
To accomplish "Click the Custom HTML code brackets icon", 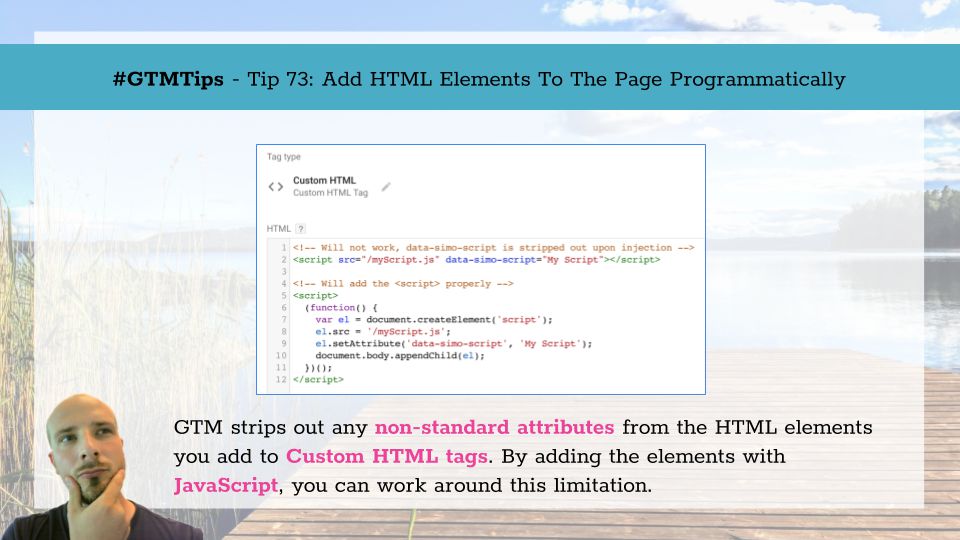I will pyautogui.click(x=276, y=187).
